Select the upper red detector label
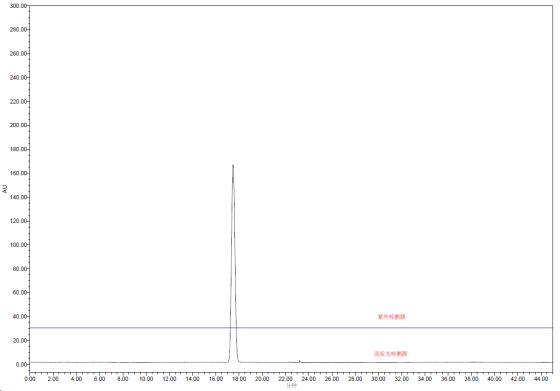The height and width of the screenshot is (391, 560). click(x=391, y=317)
